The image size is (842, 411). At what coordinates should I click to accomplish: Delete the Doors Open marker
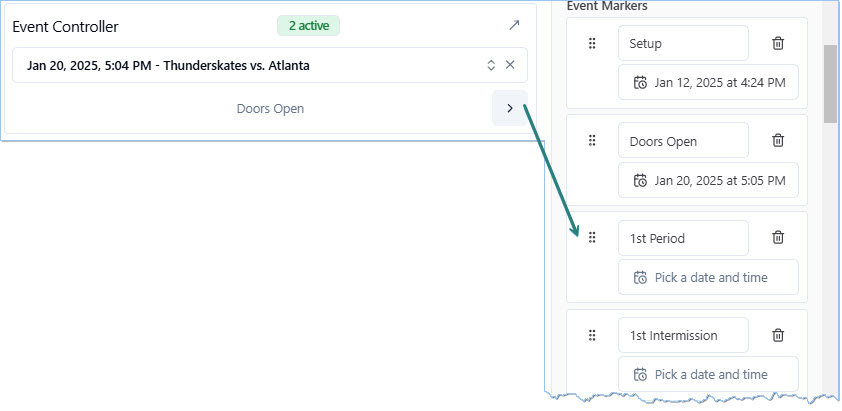[778, 141]
